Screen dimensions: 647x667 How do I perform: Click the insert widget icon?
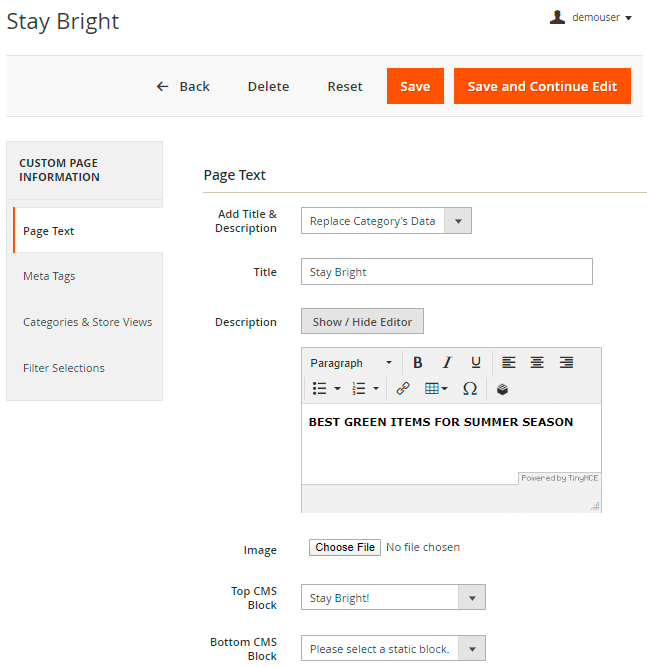[x=503, y=388]
